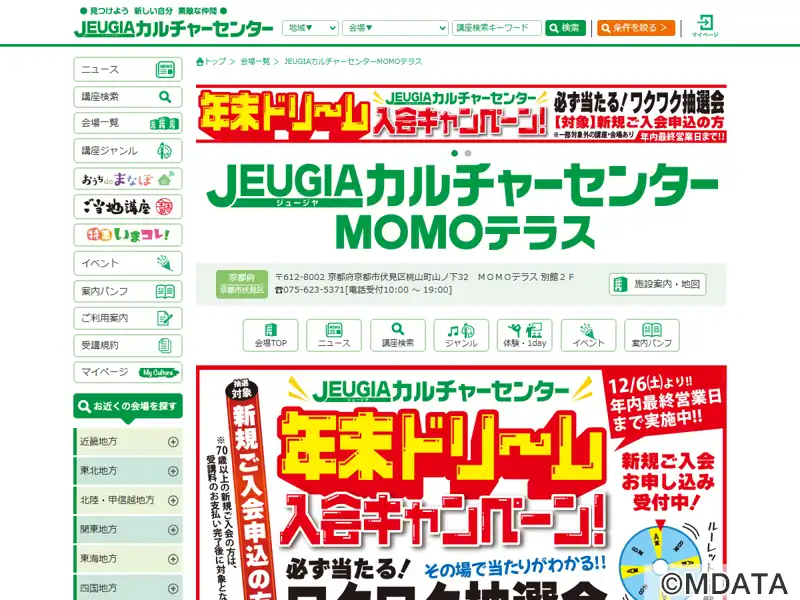Viewport: 800px width, 600px height.
Task: Open 講座検索 tab in venue menu
Action: [x=397, y=335]
